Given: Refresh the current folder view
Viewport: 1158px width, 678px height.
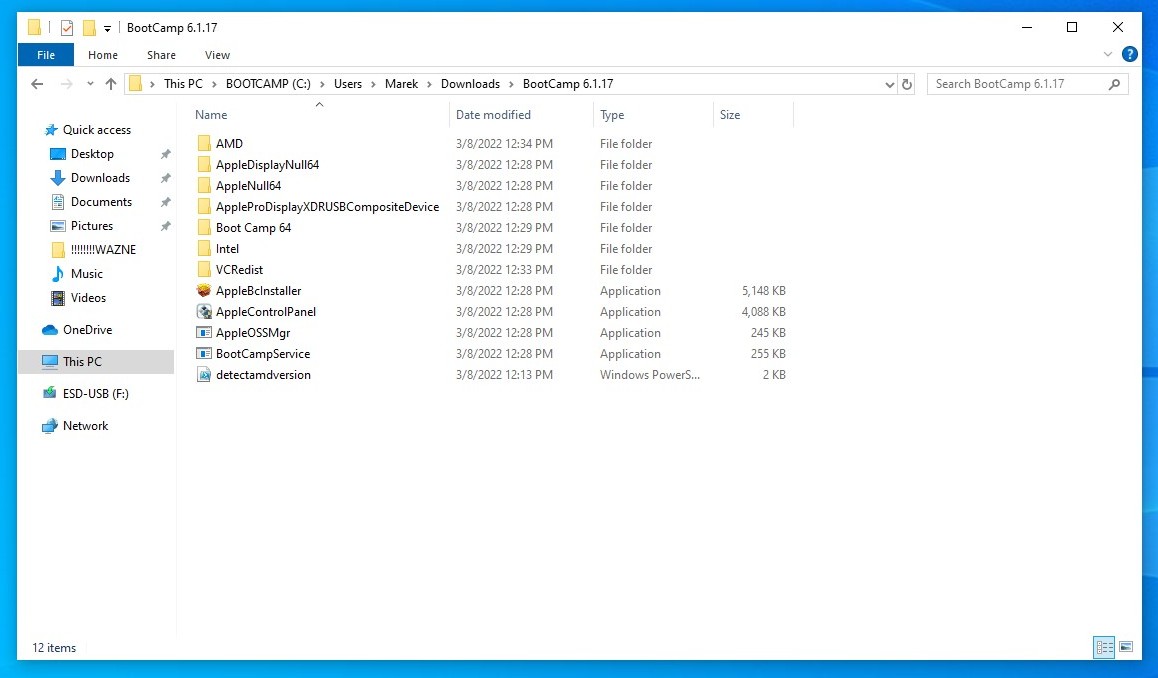Looking at the screenshot, I should [x=907, y=84].
